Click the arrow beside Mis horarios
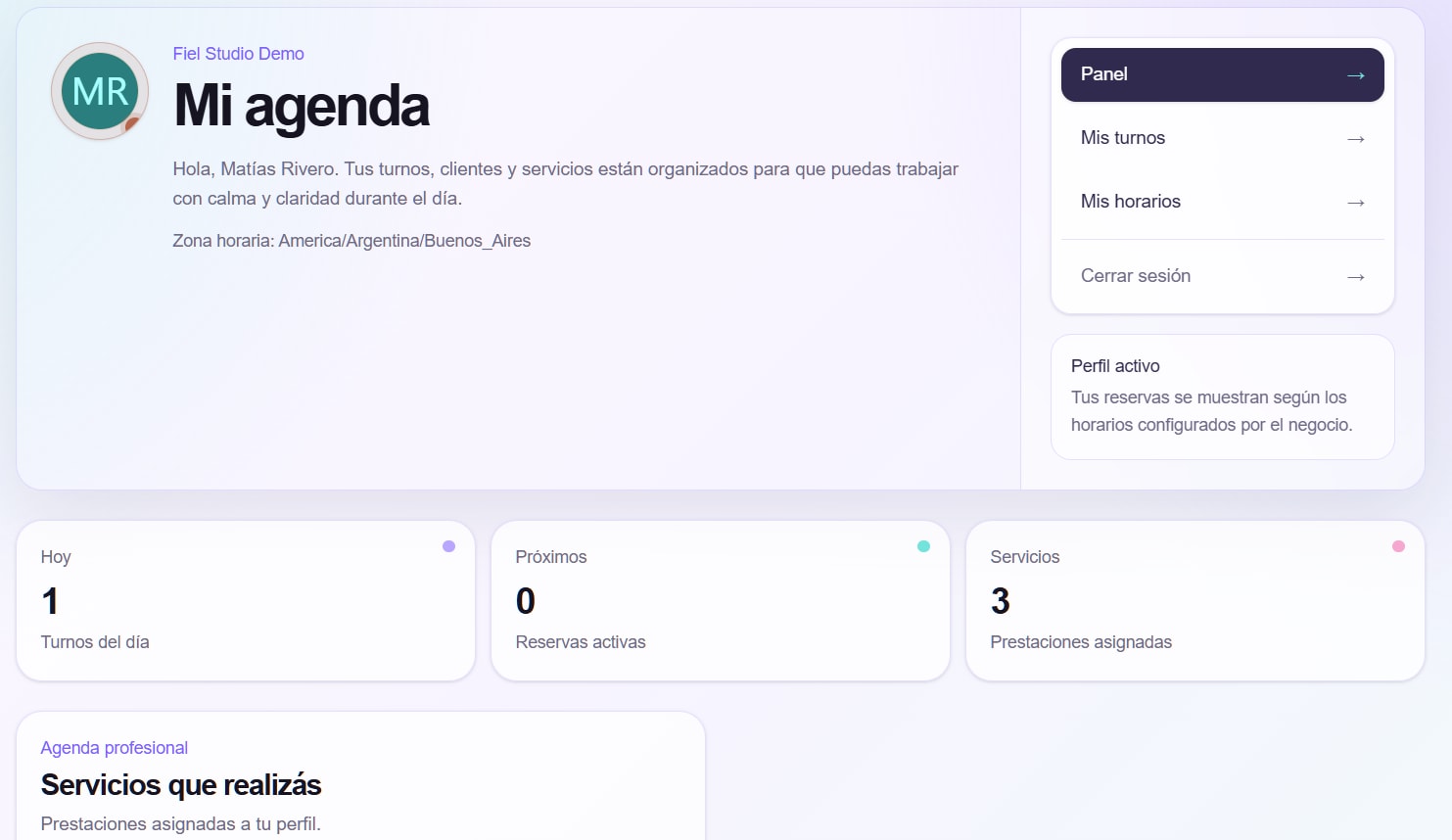Viewport: 1452px width, 840px height. tap(1356, 203)
